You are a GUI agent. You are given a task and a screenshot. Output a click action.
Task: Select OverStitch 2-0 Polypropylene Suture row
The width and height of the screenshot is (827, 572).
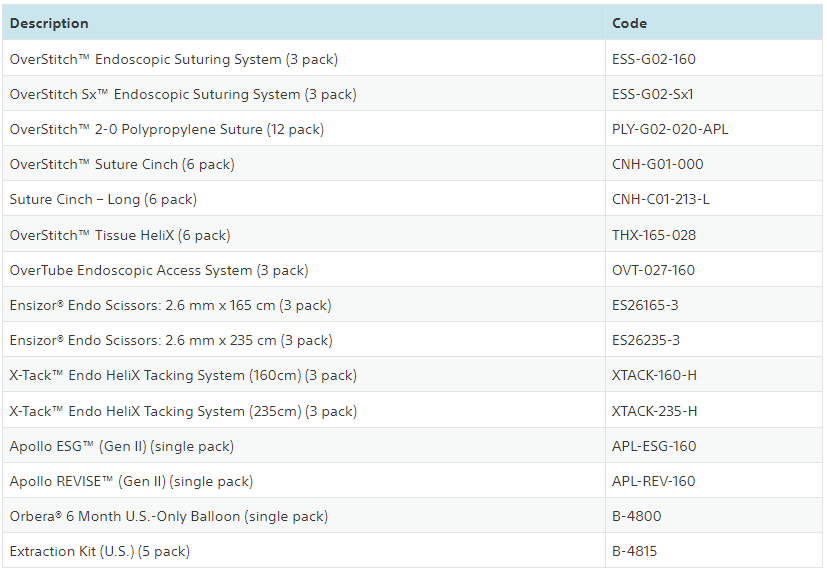[167, 129]
